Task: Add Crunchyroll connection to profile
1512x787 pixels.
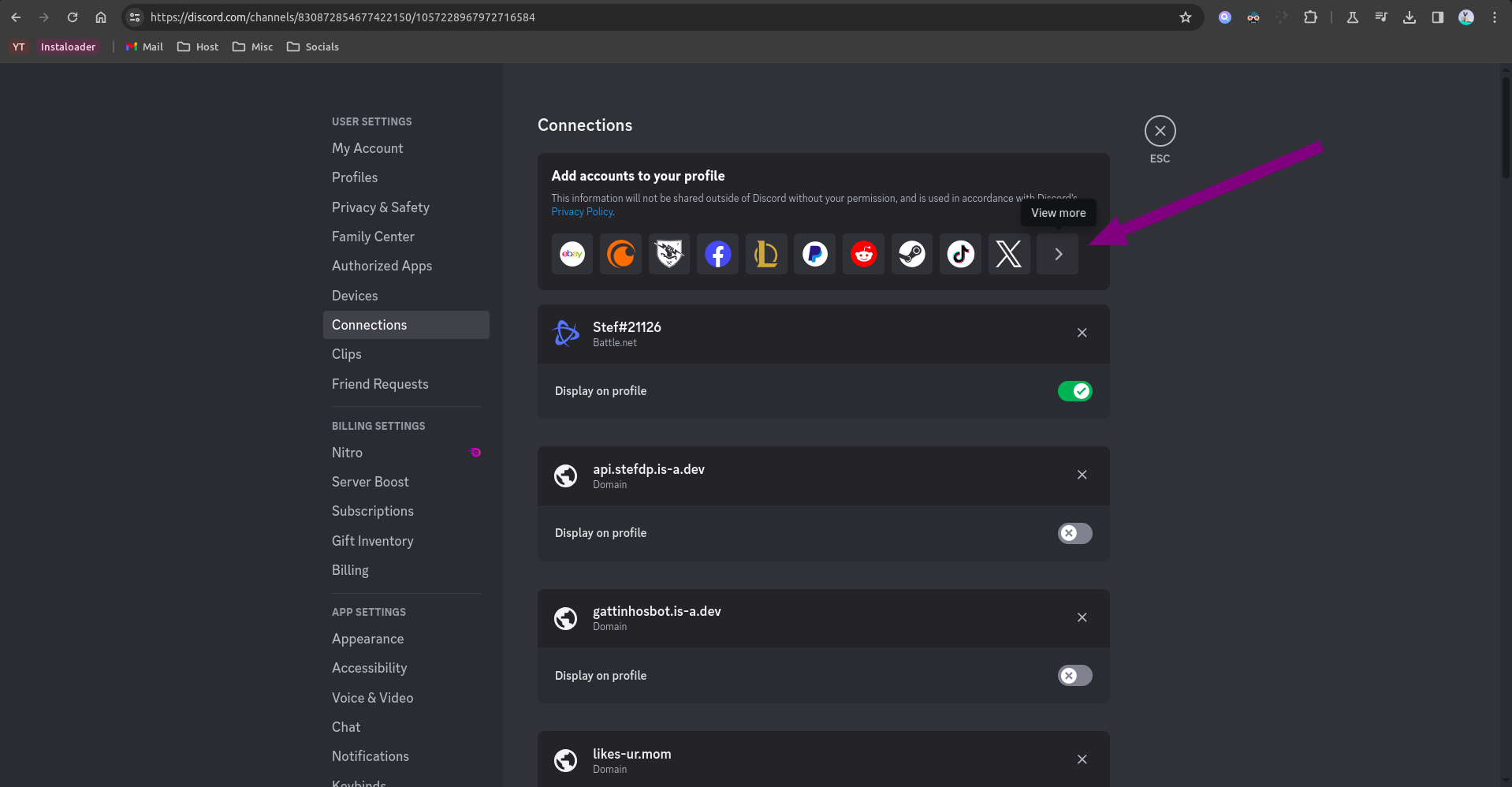Action: 620,254
